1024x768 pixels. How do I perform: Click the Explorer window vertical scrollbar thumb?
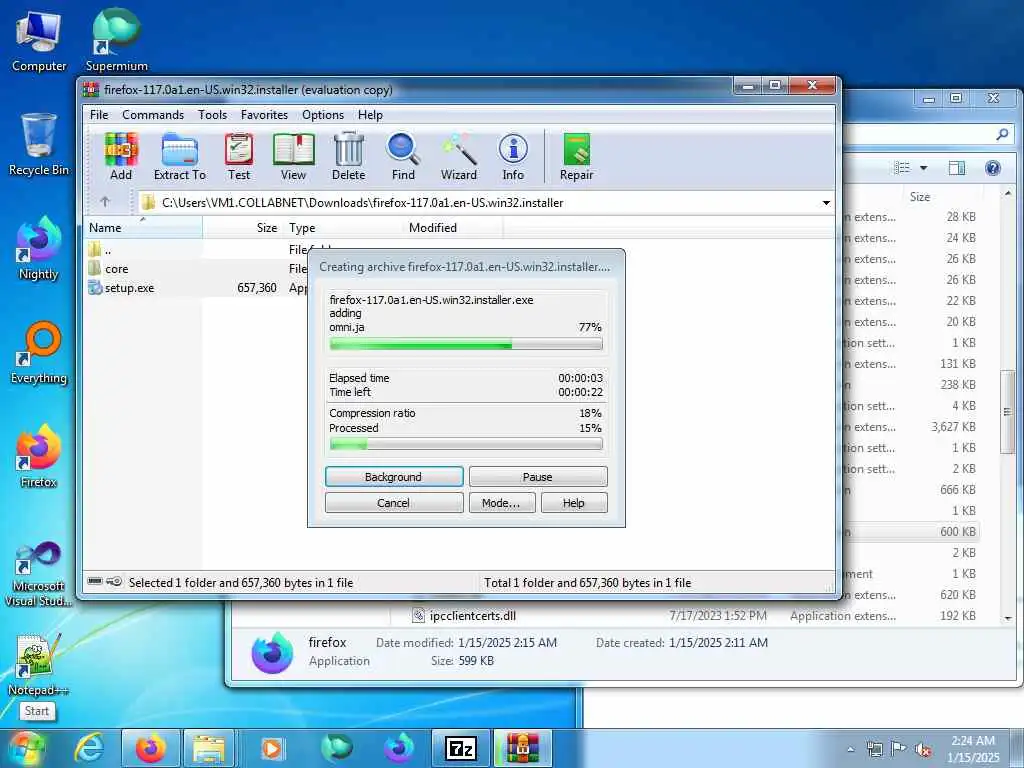(1006, 412)
